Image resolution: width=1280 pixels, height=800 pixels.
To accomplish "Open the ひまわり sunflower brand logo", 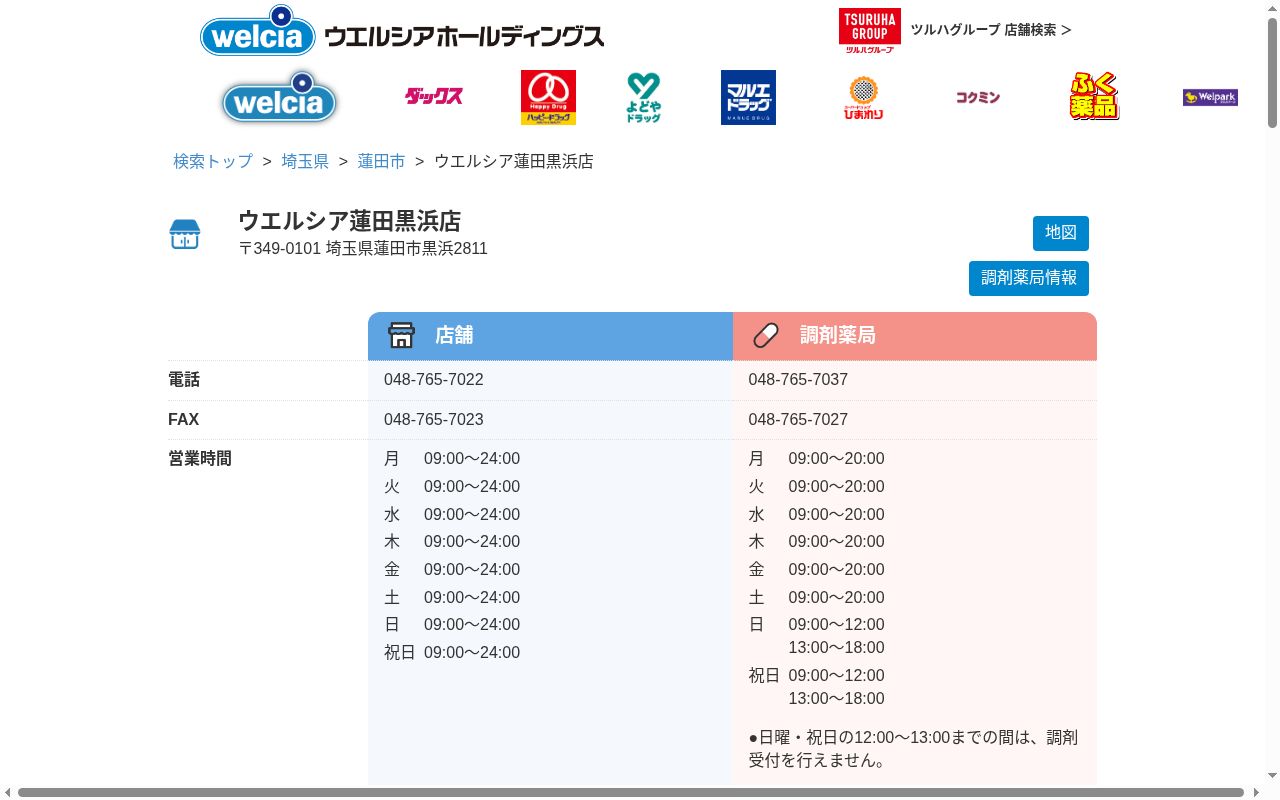I will 863,97.
